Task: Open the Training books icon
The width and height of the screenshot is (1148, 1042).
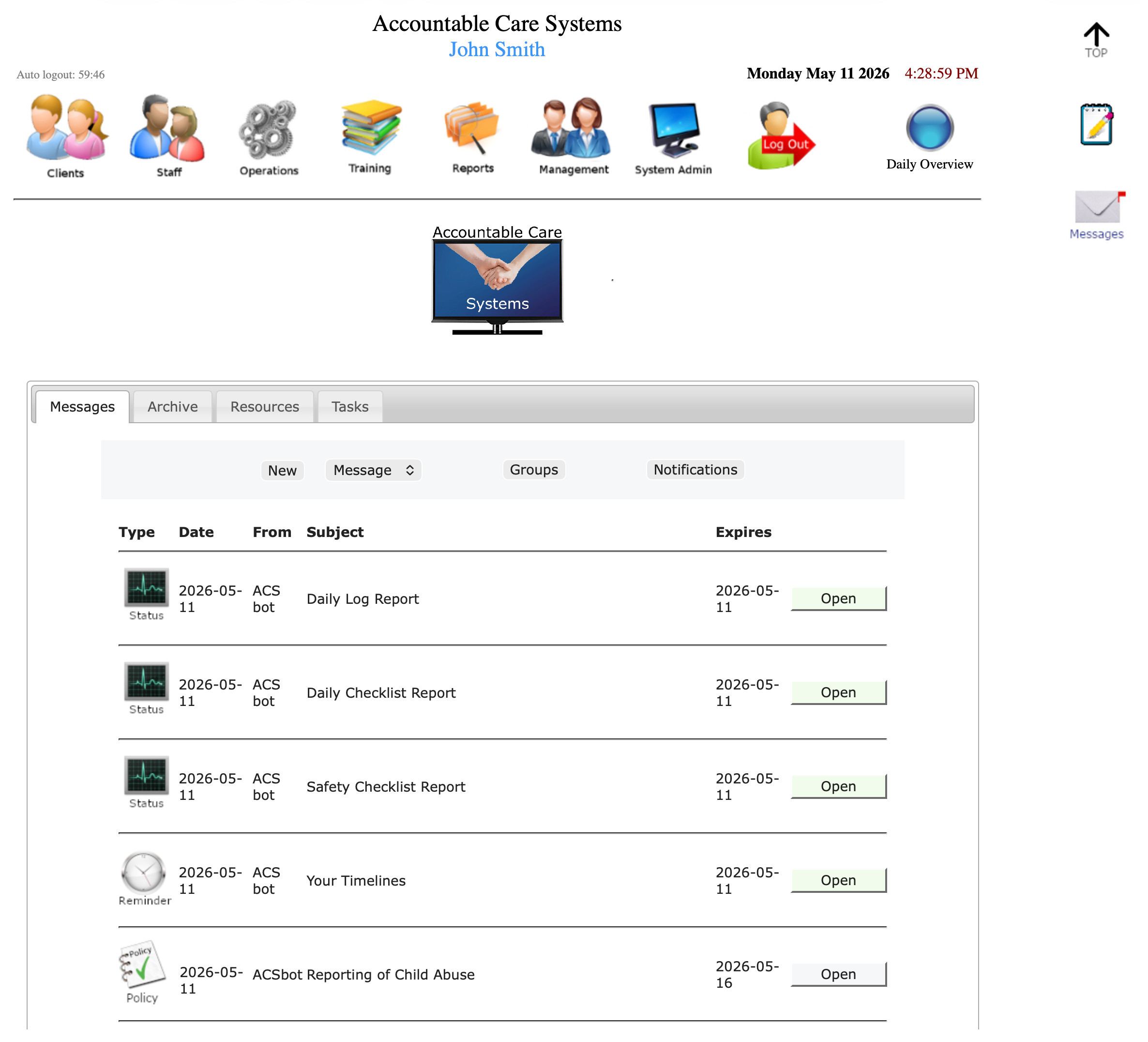Action: 371,137
